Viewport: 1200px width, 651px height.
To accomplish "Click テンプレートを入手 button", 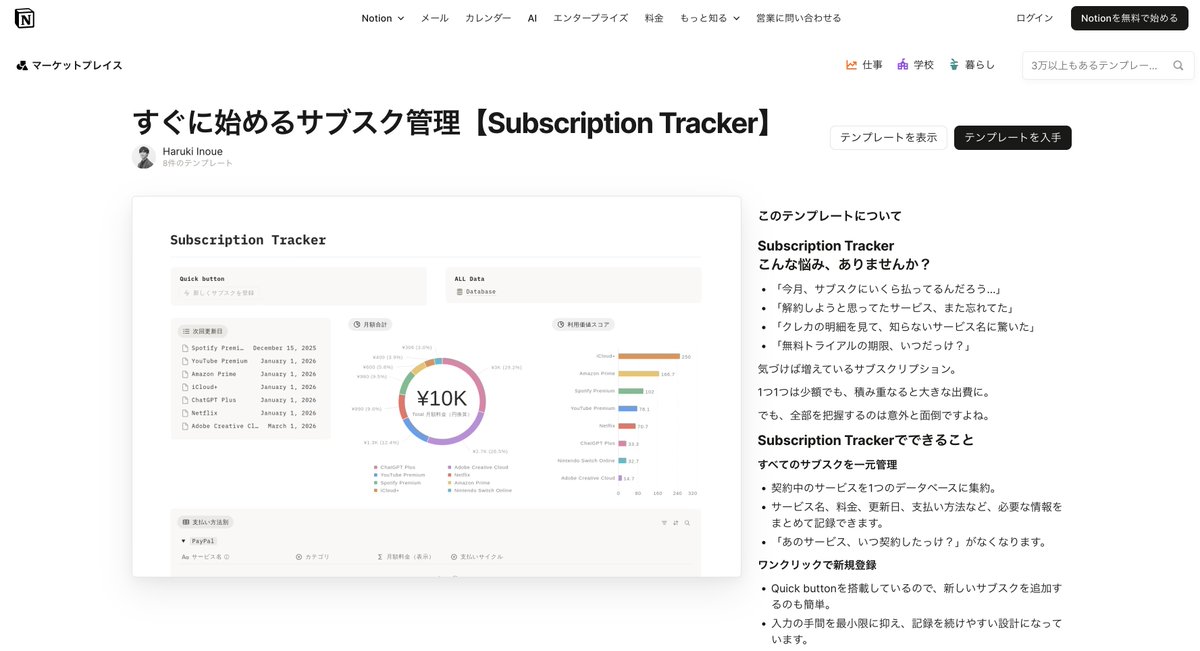I will 1012,137.
